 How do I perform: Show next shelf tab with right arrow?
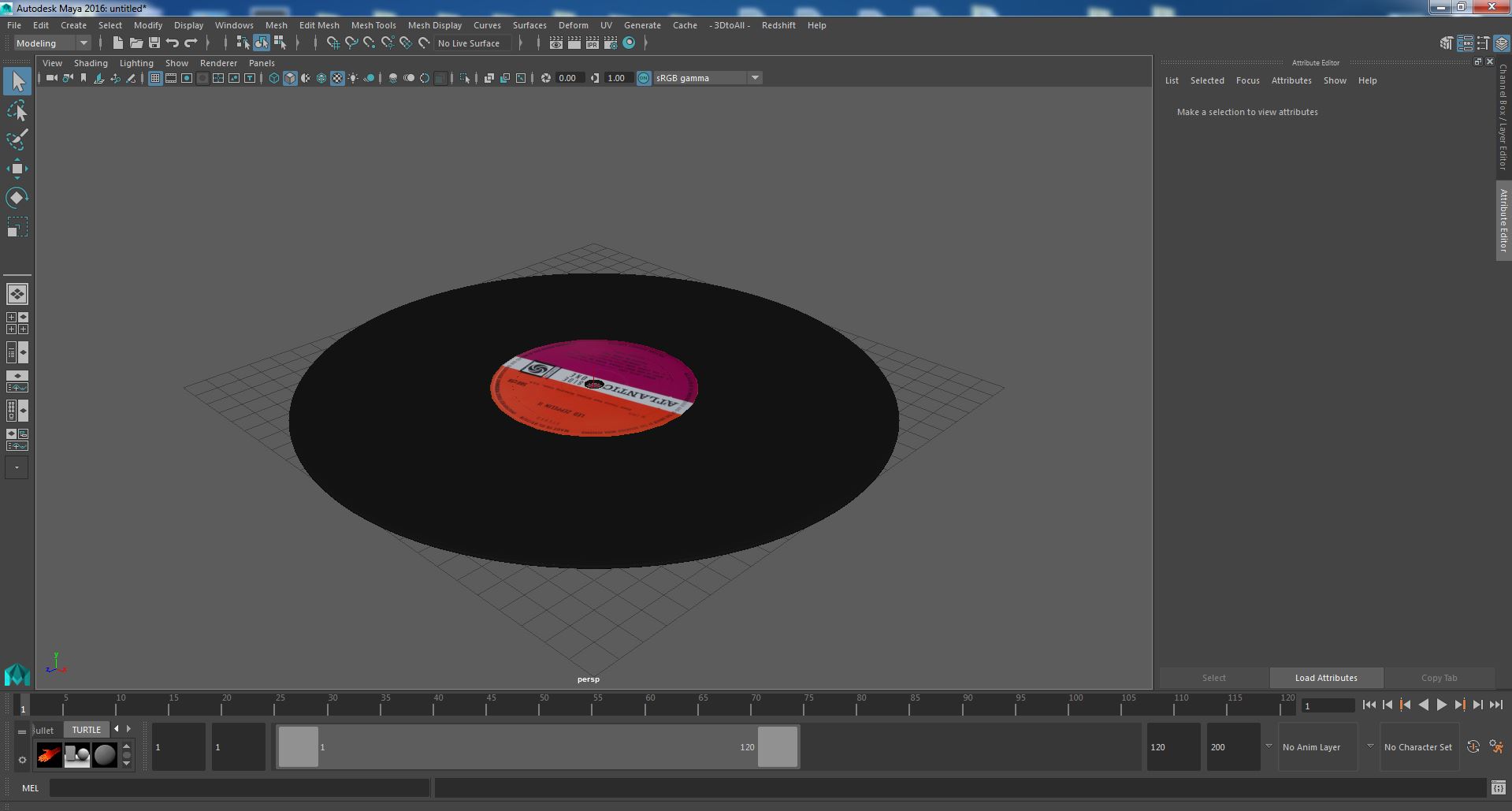tap(129, 729)
